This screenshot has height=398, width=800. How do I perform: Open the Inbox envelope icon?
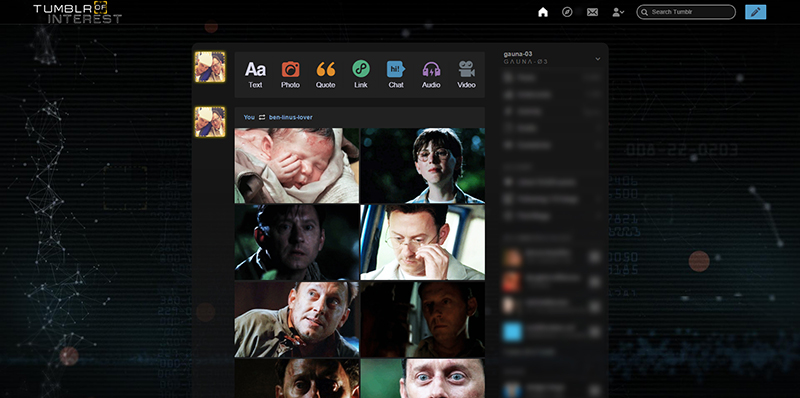(x=592, y=12)
